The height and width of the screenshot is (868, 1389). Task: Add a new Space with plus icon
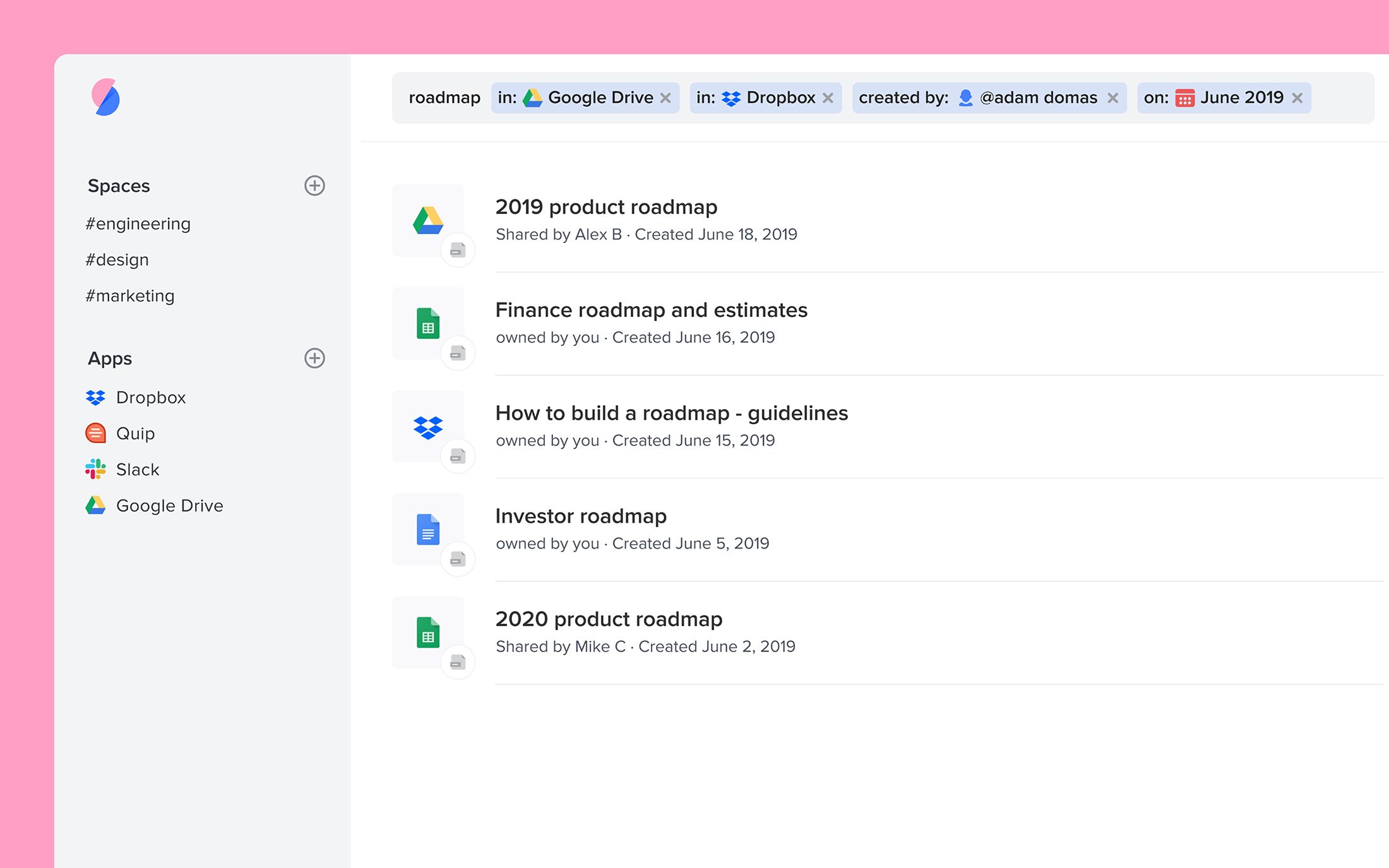314,186
